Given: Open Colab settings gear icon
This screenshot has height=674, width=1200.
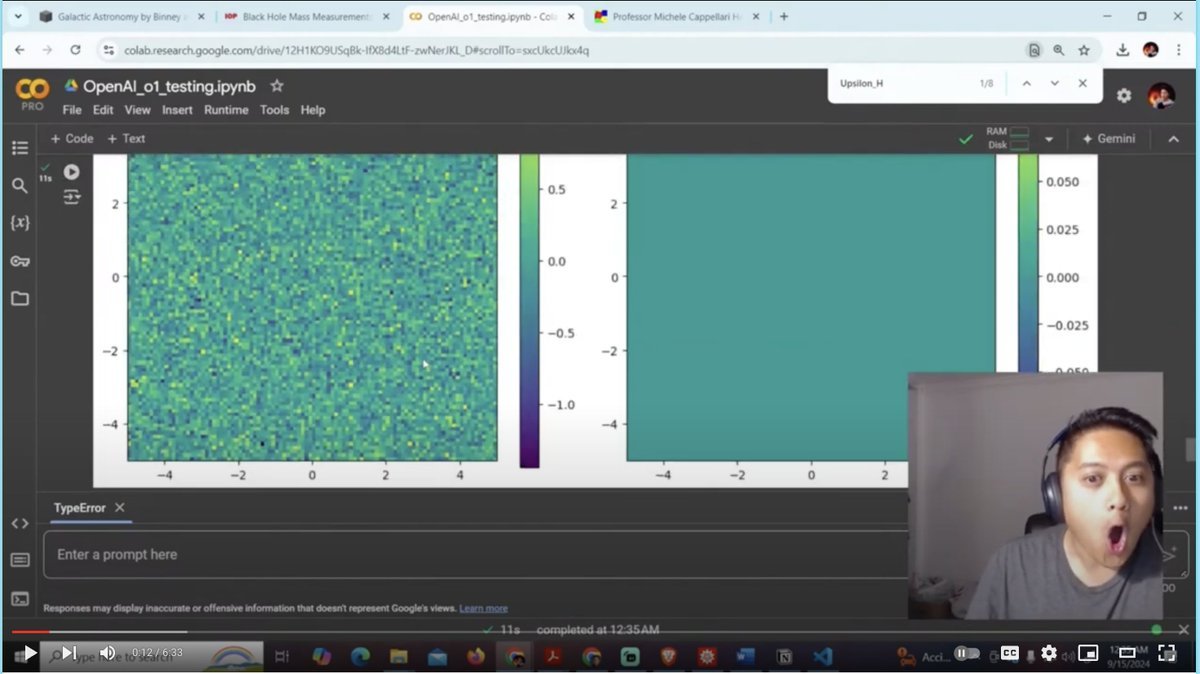Looking at the screenshot, I should click(x=1124, y=95).
